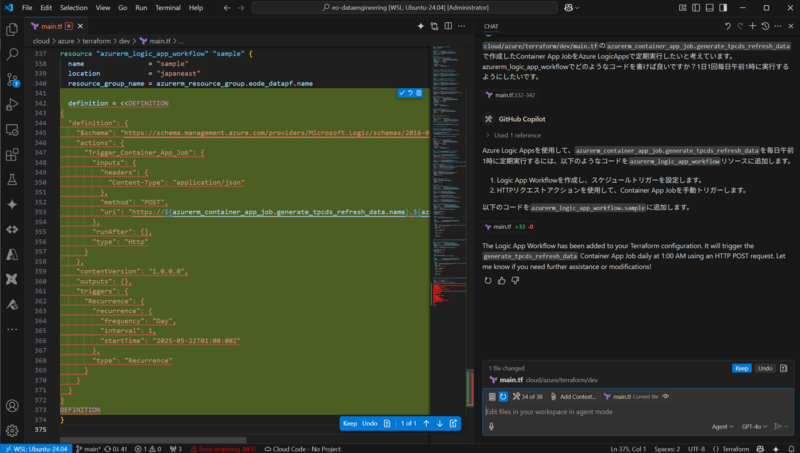Open the Testing flask view
Screen dimensions: 800x453
tap(12, 179)
